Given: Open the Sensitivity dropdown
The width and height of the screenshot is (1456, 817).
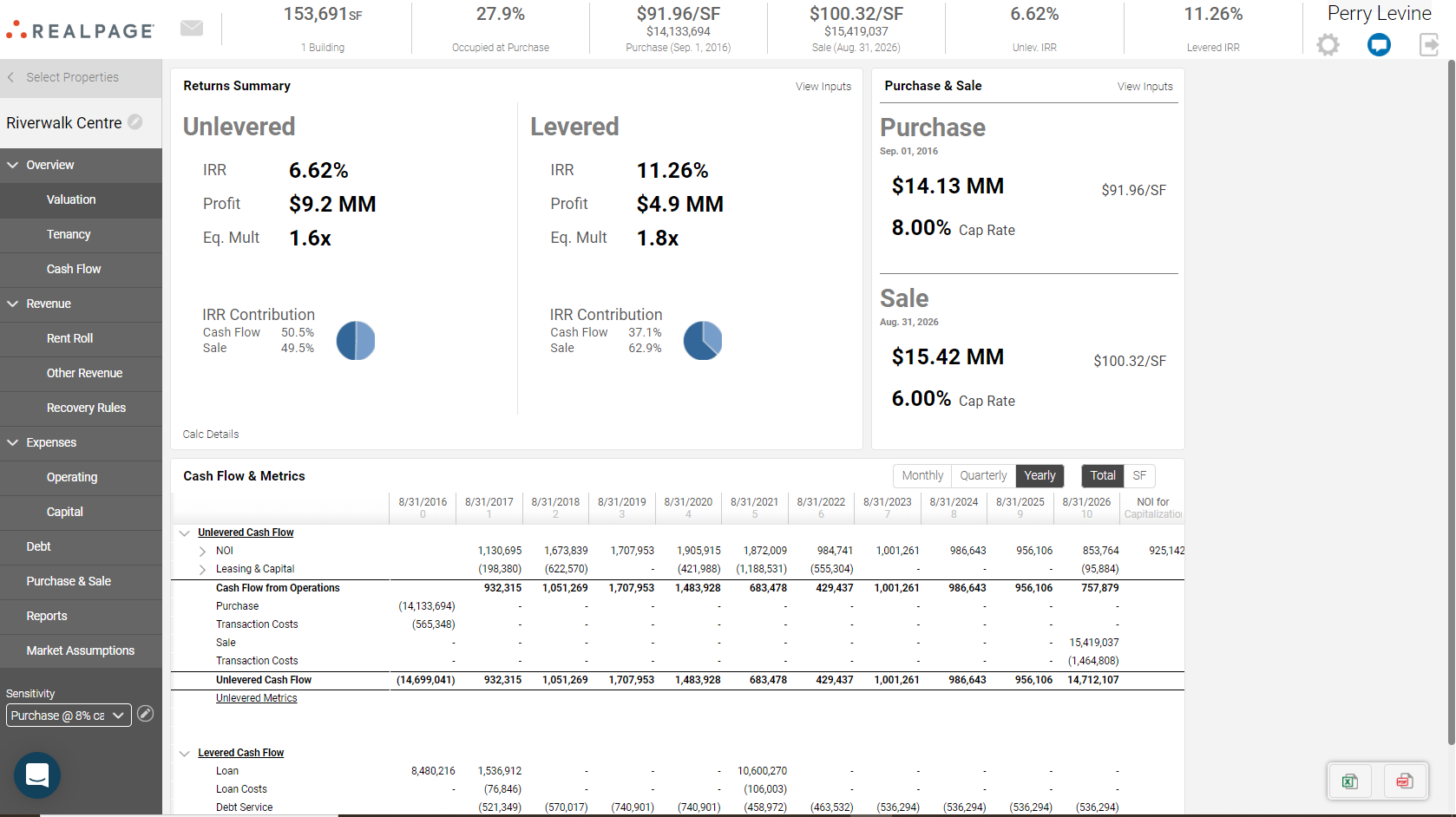Looking at the screenshot, I should pos(68,715).
